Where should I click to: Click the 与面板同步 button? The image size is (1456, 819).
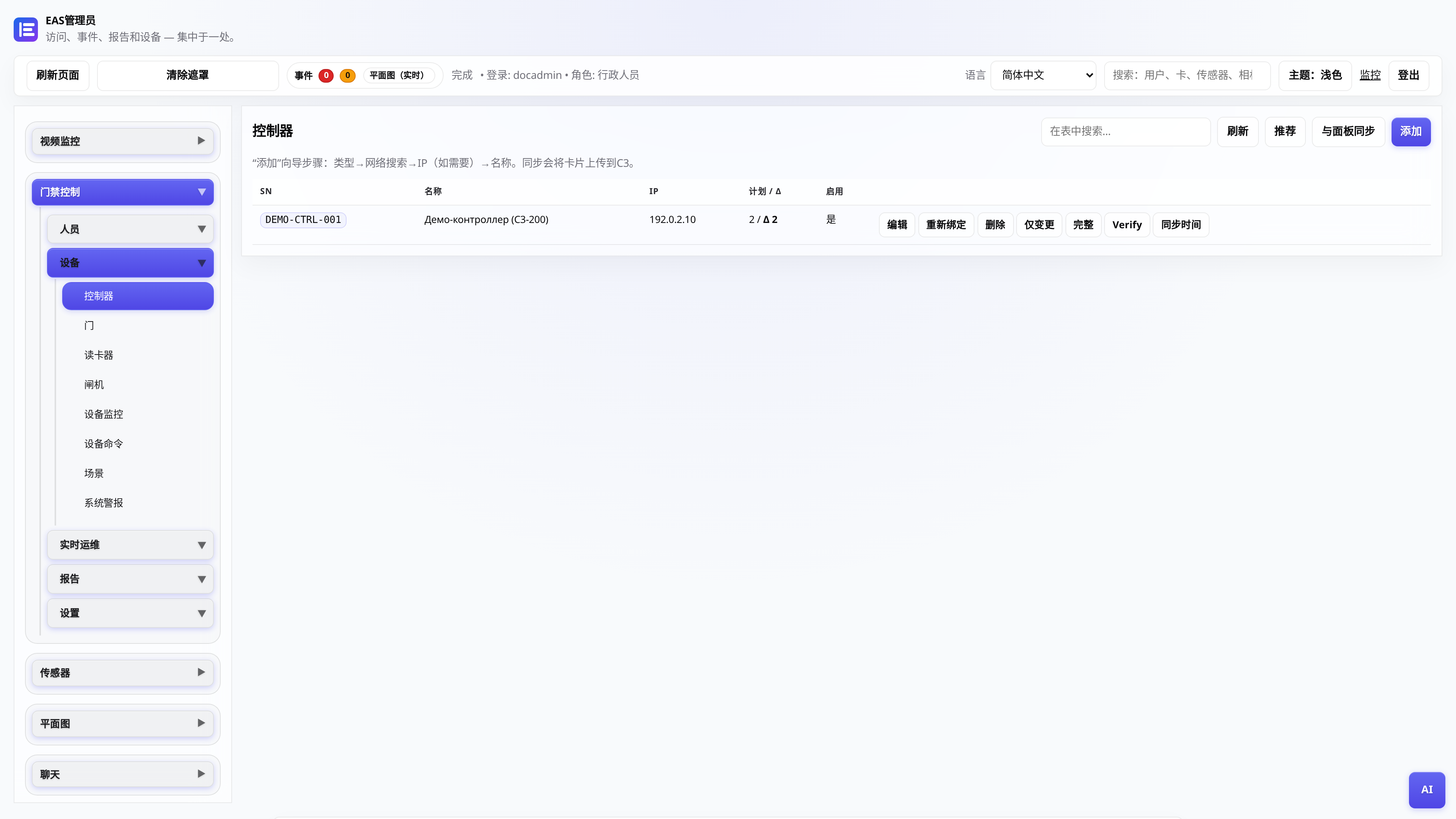click(x=1348, y=131)
